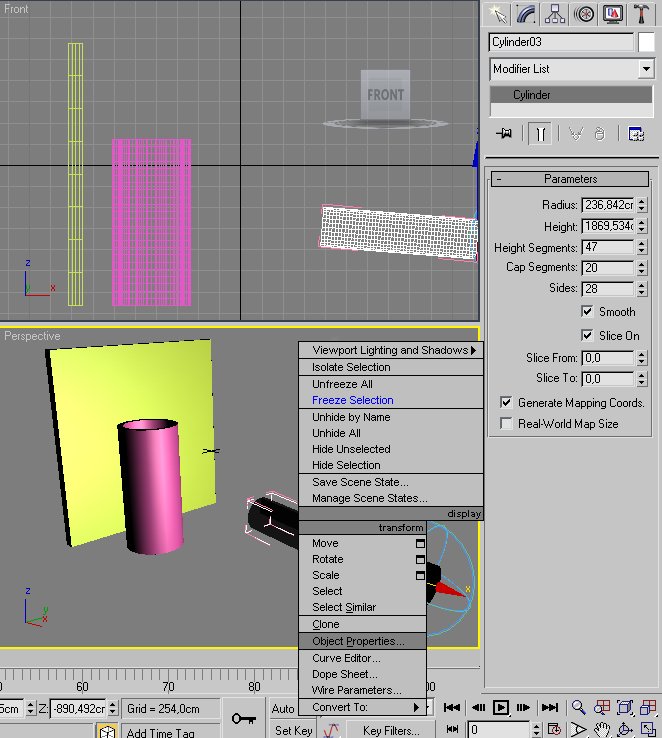Image resolution: width=662 pixels, height=738 pixels.
Task: Select the Pan hand viewport tool
Action: point(602,730)
